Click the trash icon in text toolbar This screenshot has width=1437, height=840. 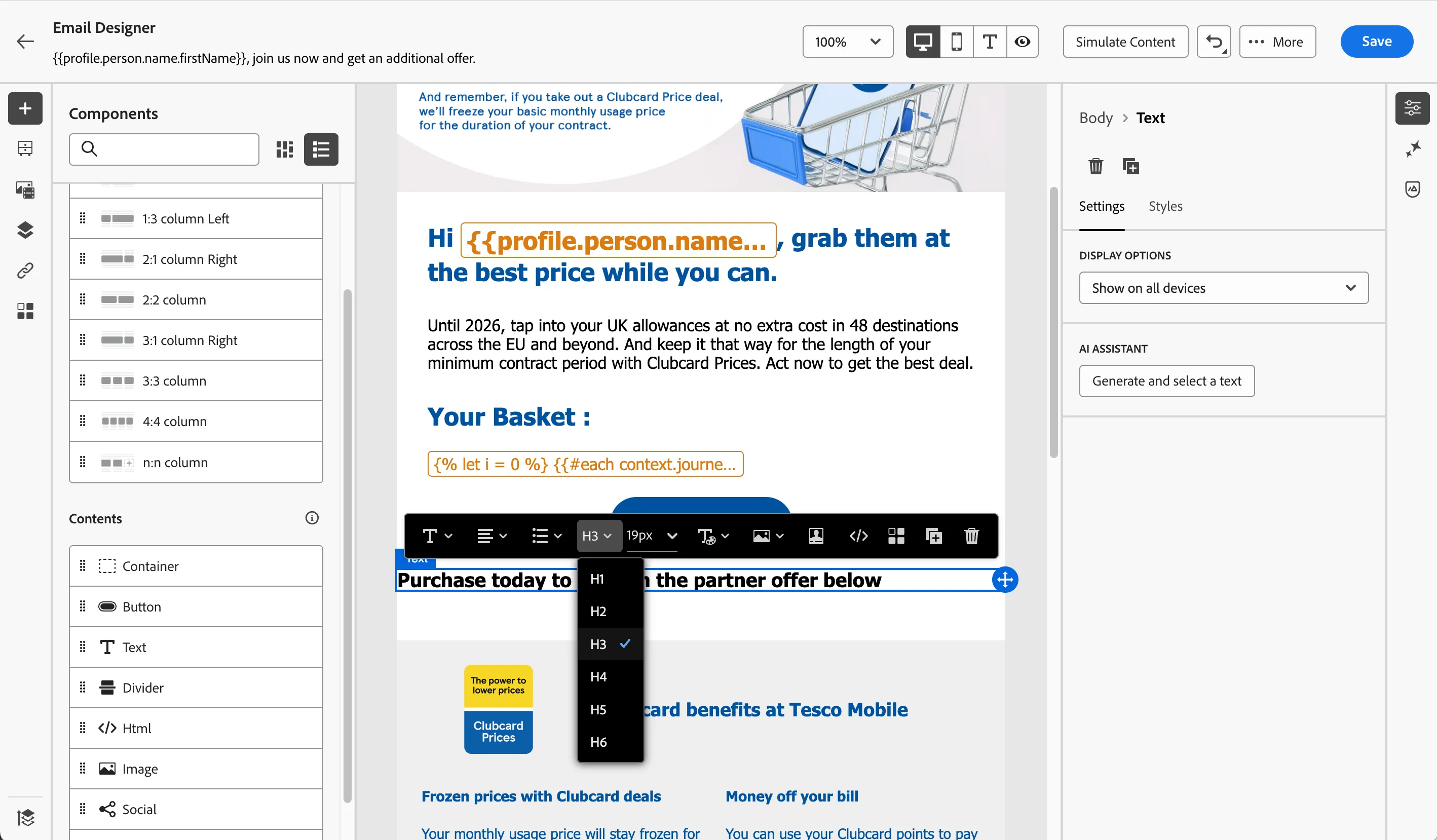972,536
